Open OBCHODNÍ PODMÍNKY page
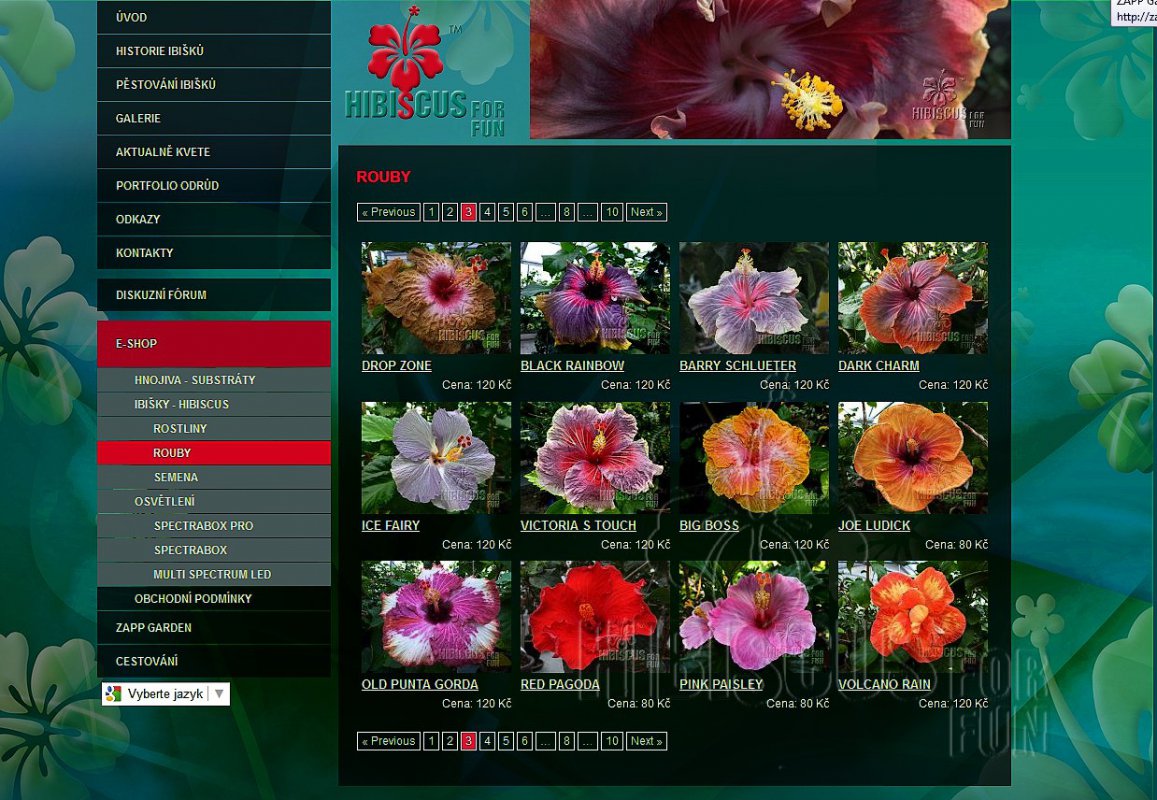Image resolution: width=1157 pixels, height=800 pixels. tap(214, 599)
